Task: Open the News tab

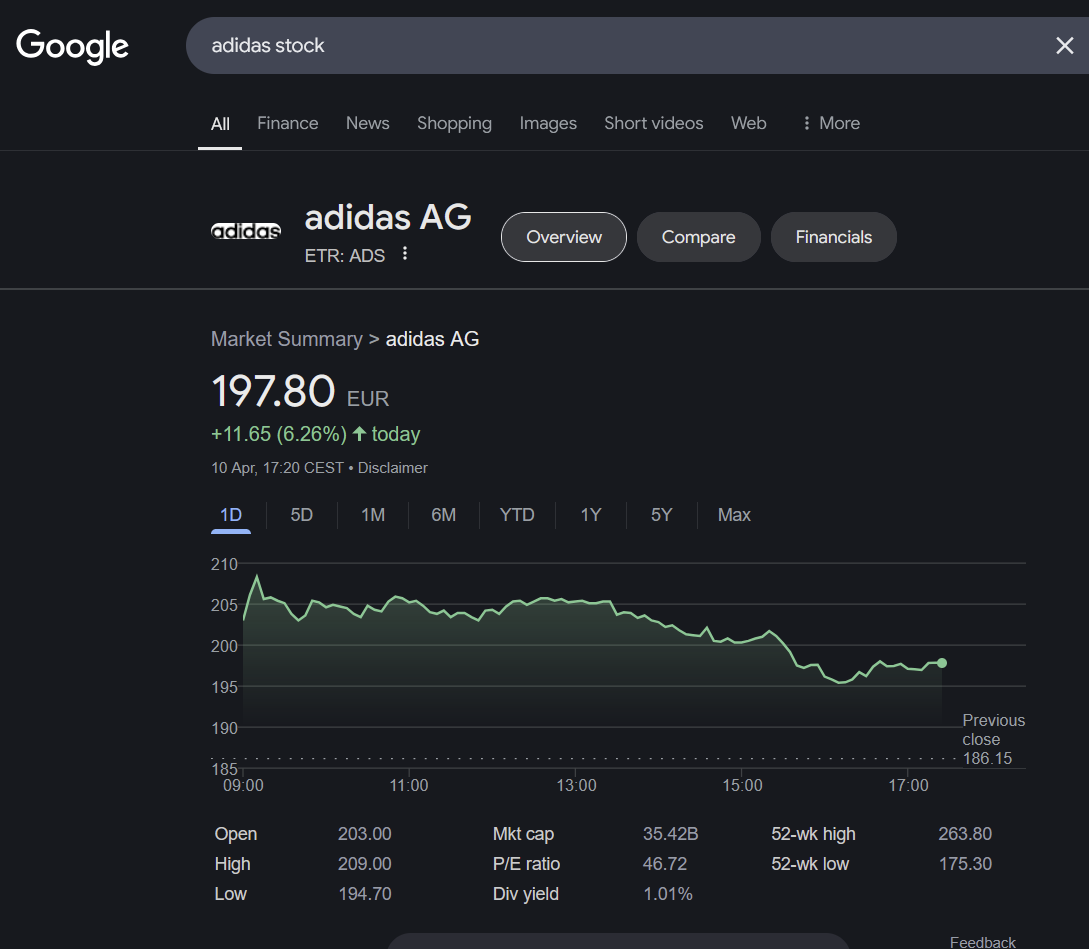Action: 367,123
